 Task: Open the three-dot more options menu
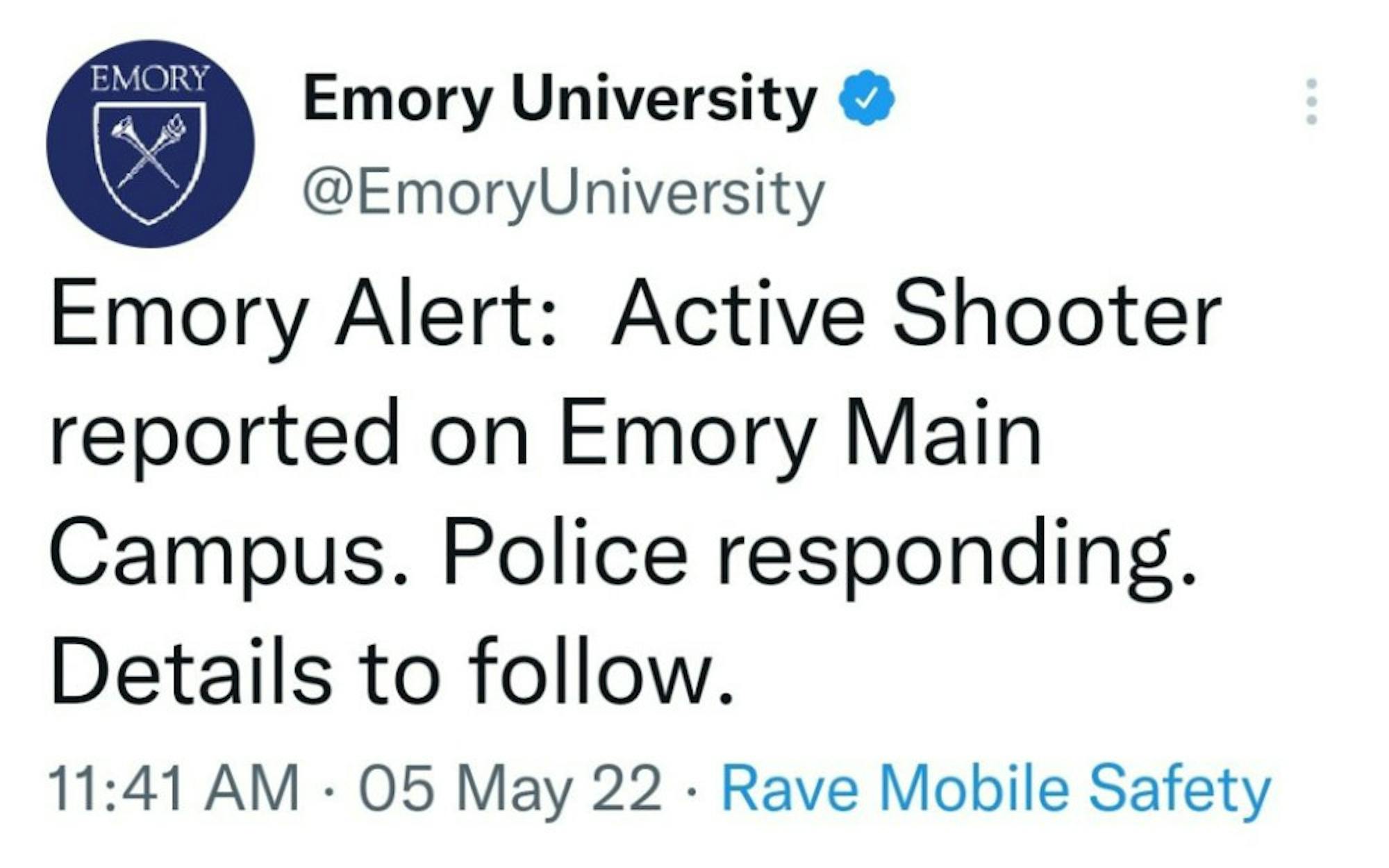point(1311,102)
